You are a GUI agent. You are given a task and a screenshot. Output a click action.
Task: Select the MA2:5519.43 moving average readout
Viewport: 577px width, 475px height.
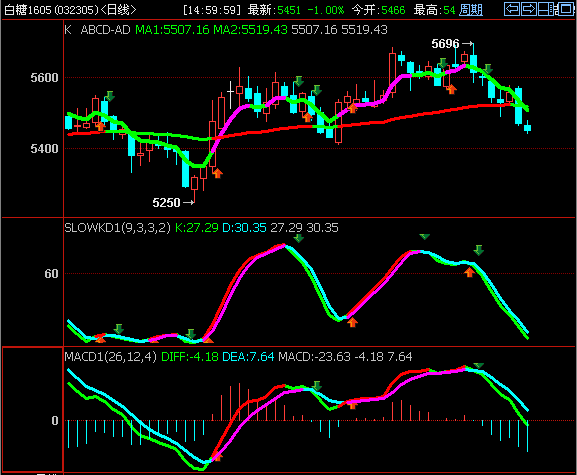pos(250,30)
